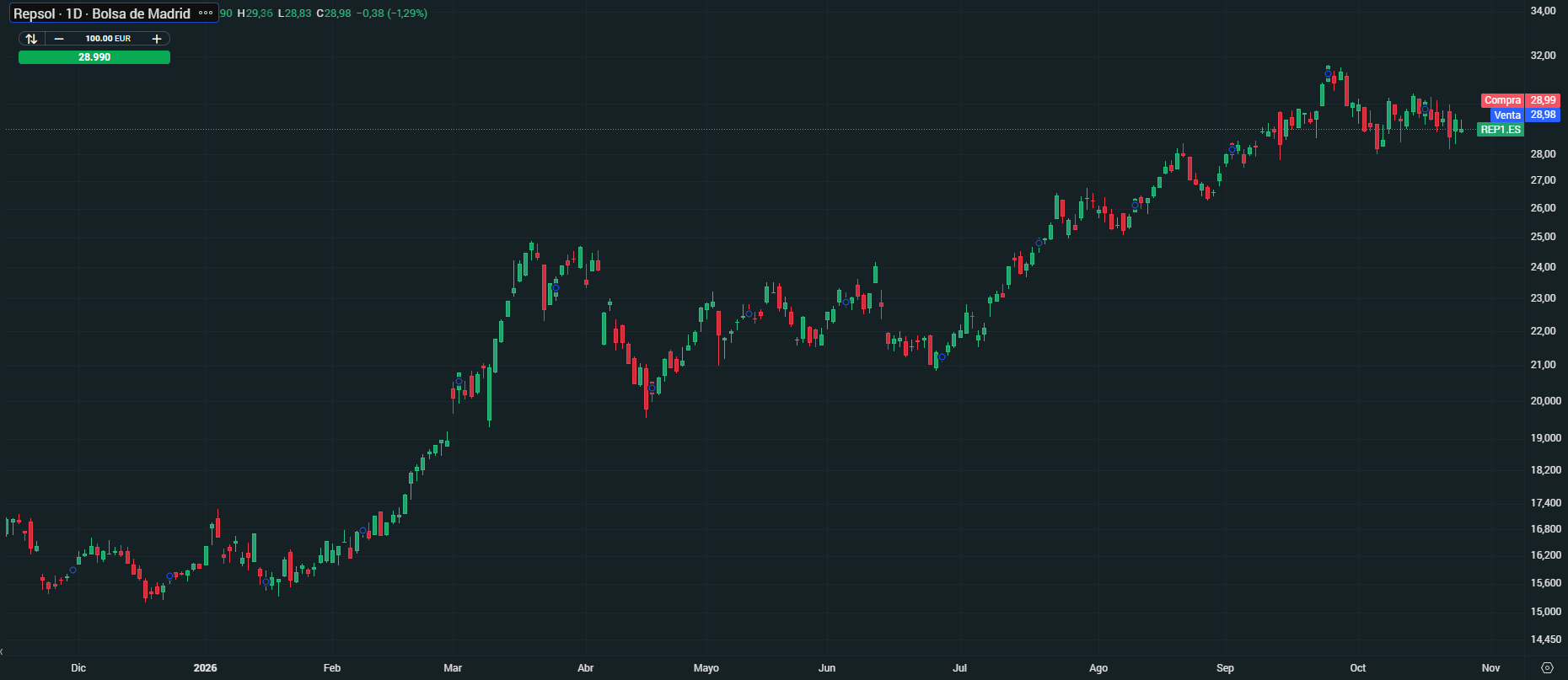The image size is (1568, 680).
Task: Click the 2026 label on time axis
Action: click(205, 668)
